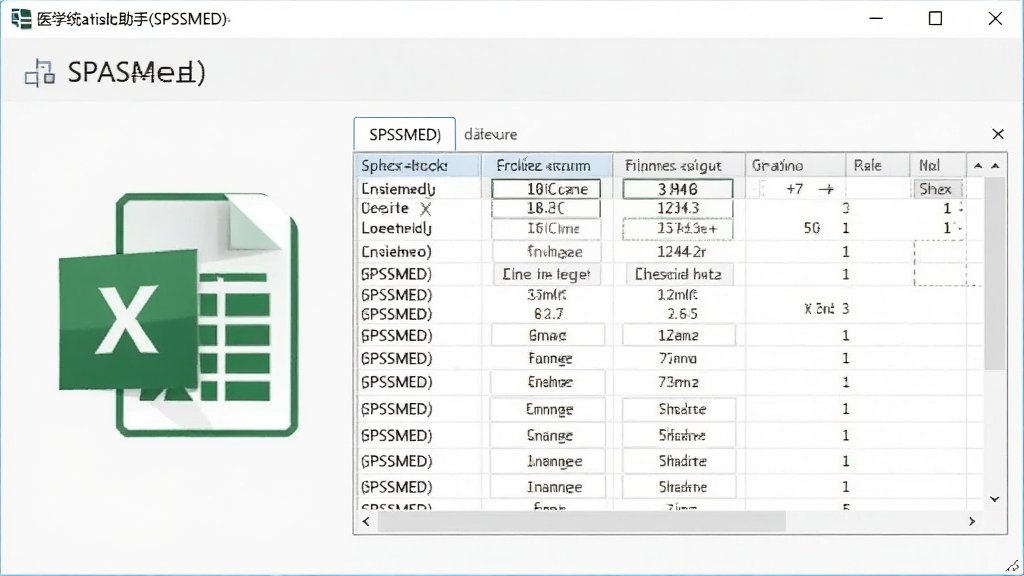The width and height of the screenshot is (1024, 576).
Task: Click the 50 value in Loeetheidly row
Action: [x=812, y=228]
